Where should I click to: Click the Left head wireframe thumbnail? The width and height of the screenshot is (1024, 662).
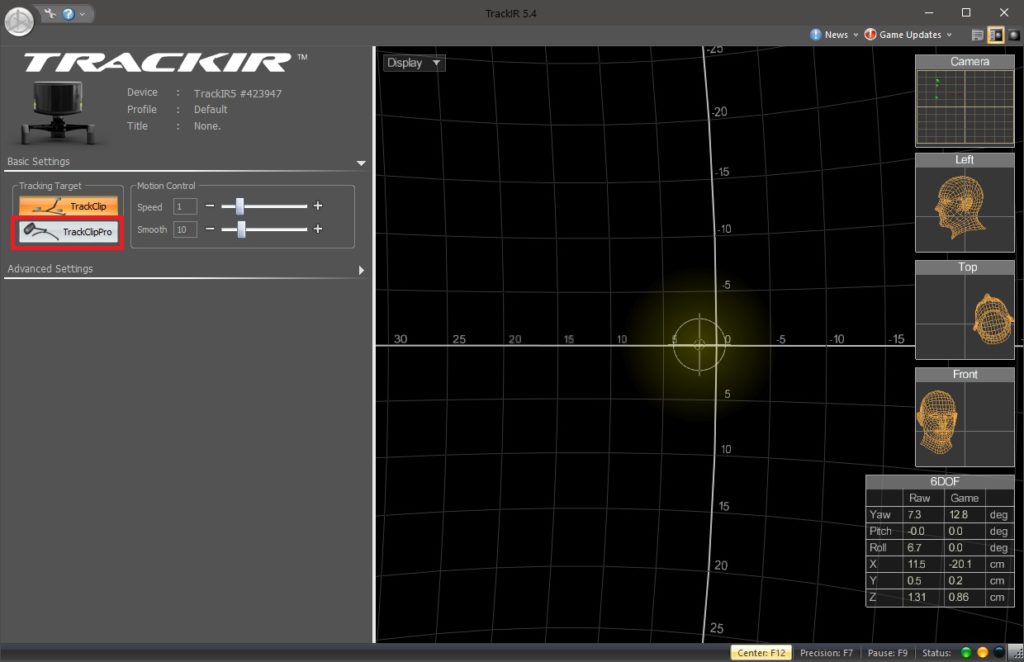tap(965, 210)
